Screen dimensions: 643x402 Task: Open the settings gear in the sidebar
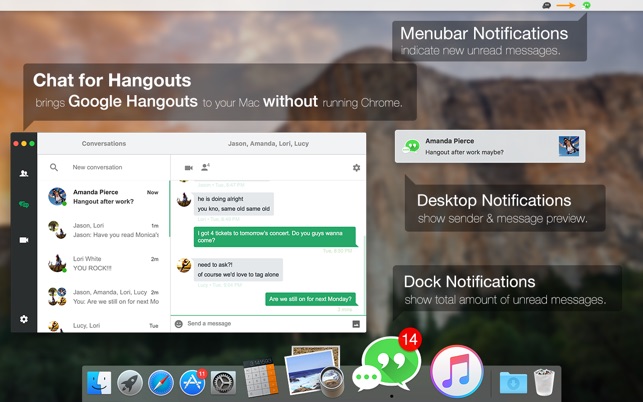24,319
